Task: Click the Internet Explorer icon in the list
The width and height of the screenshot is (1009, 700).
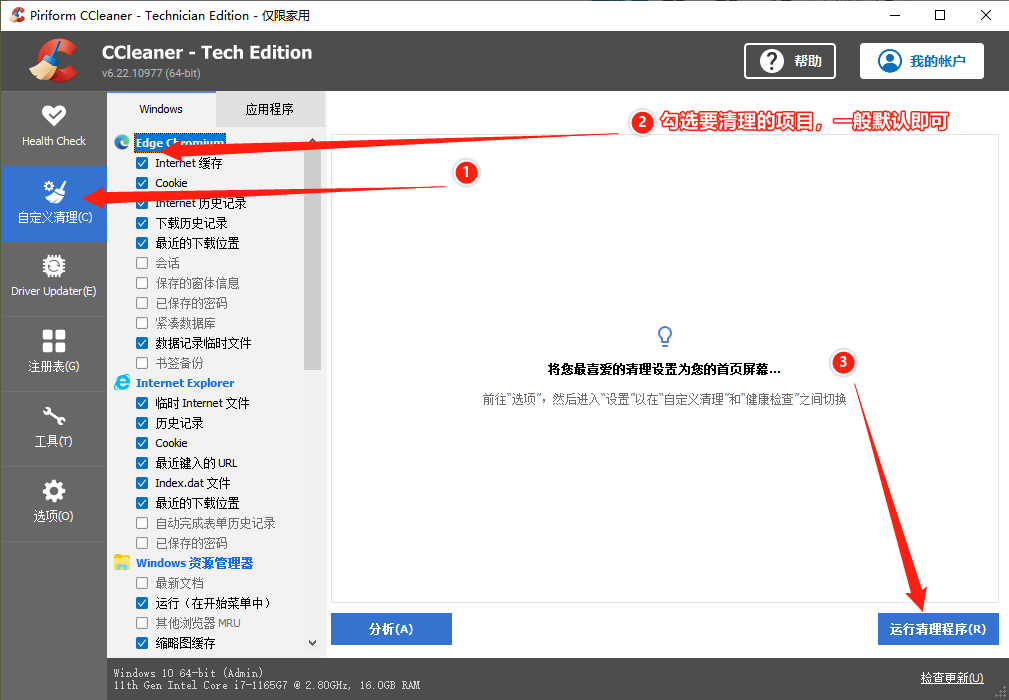Action: click(x=122, y=383)
